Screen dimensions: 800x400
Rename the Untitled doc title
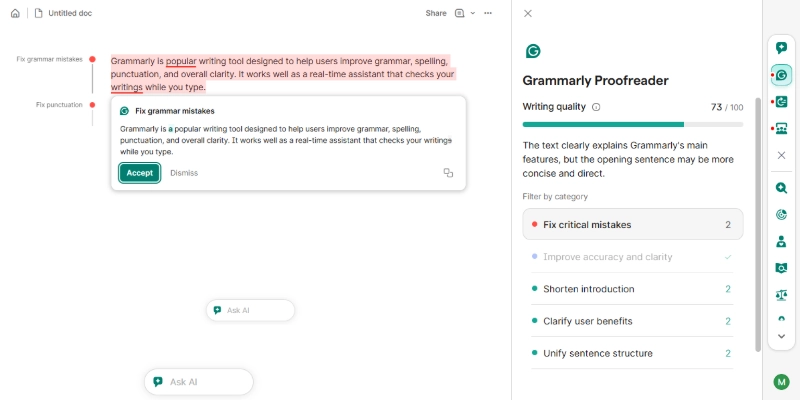click(x=70, y=13)
